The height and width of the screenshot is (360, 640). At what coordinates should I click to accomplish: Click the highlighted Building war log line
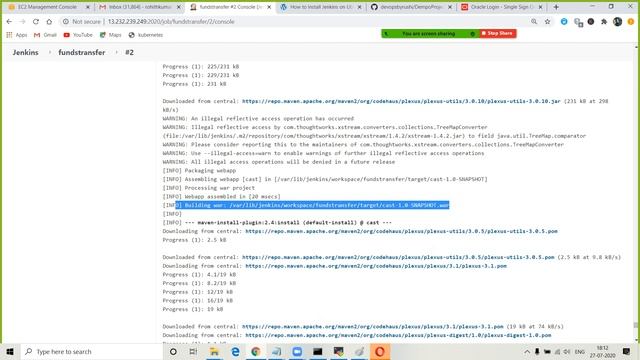pyautogui.click(x=306, y=205)
